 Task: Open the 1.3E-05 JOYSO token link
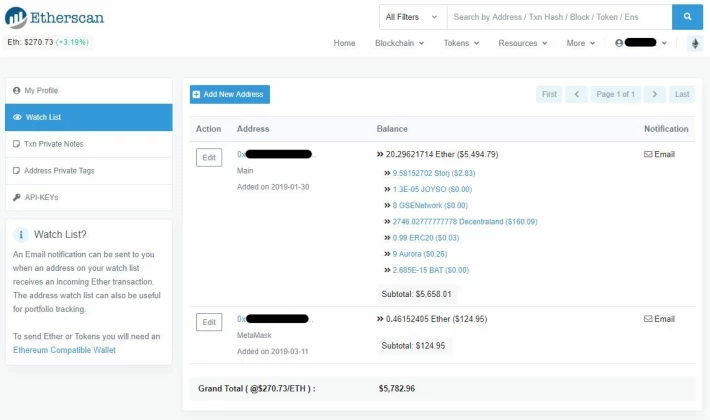(x=432, y=189)
